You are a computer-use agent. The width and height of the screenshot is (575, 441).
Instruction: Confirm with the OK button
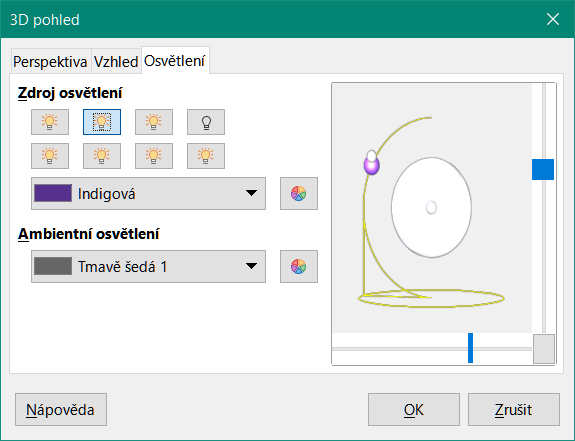tap(414, 409)
